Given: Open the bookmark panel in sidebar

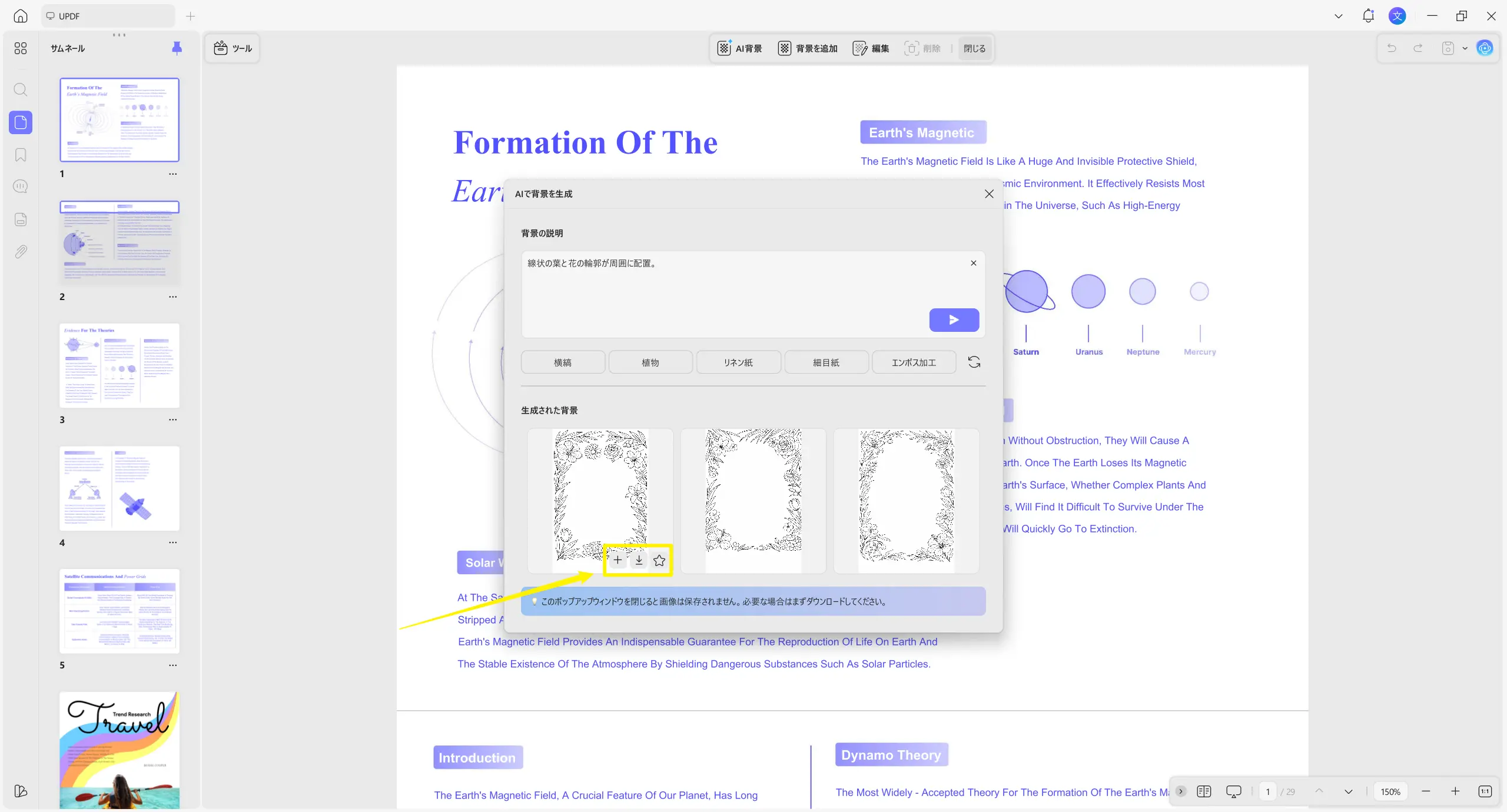Looking at the screenshot, I should pyautogui.click(x=21, y=155).
